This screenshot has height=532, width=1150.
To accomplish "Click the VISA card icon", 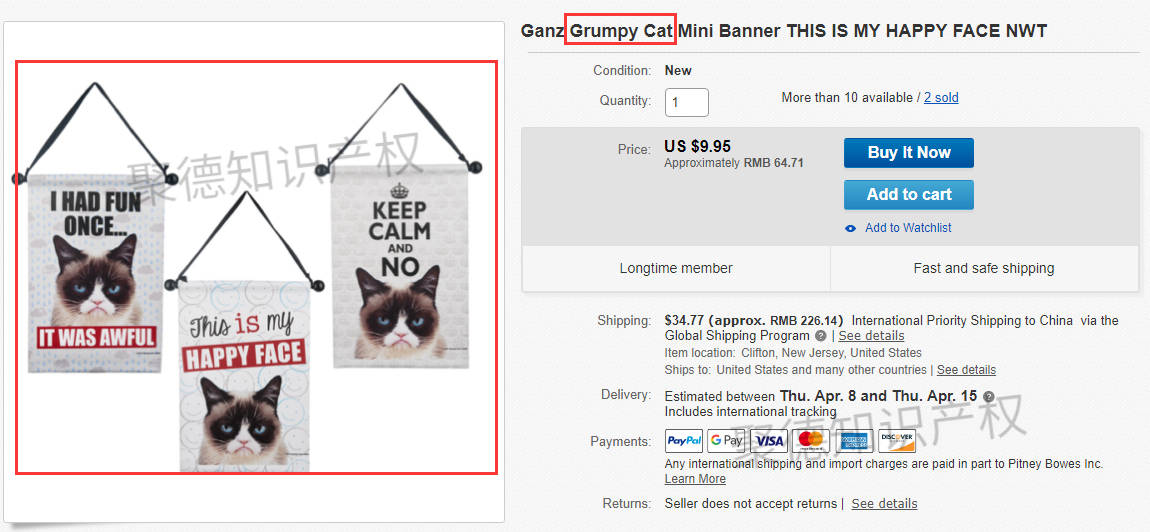I will click(x=769, y=441).
